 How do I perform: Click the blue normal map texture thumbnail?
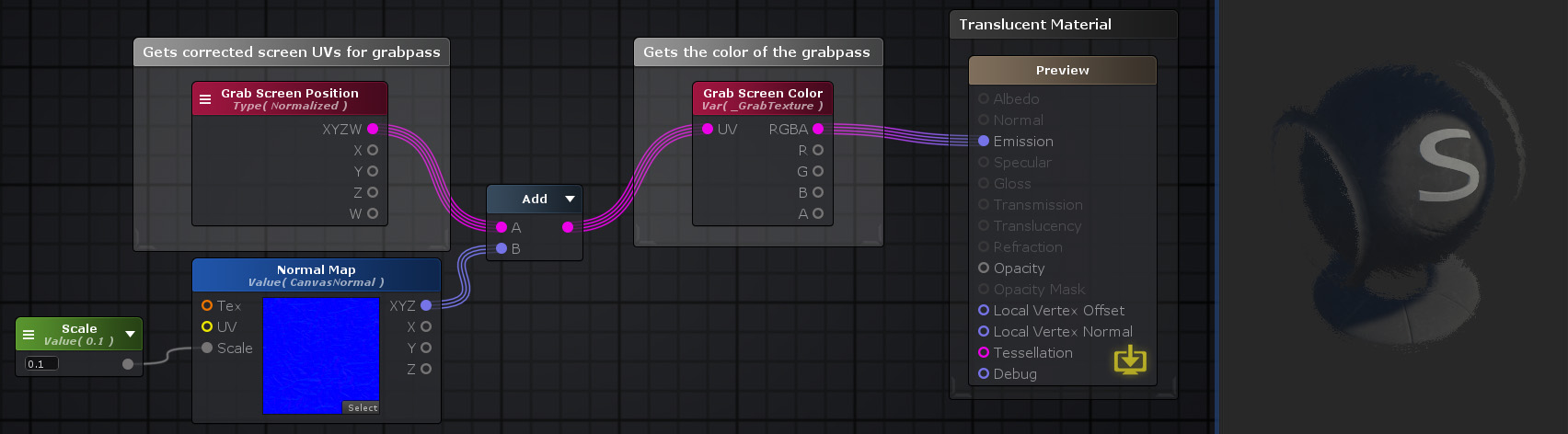tap(321, 355)
